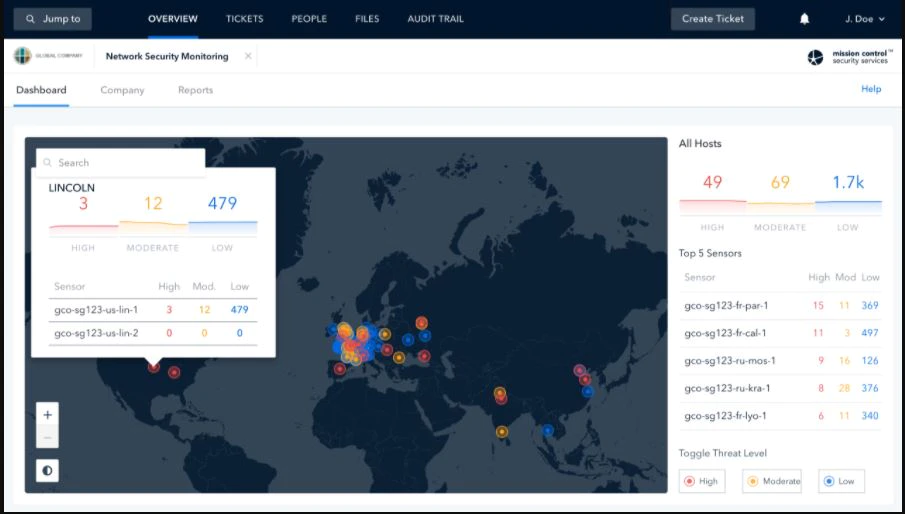Open the notifications bell icon
Viewport: 905px width, 514px height.
point(805,19)
